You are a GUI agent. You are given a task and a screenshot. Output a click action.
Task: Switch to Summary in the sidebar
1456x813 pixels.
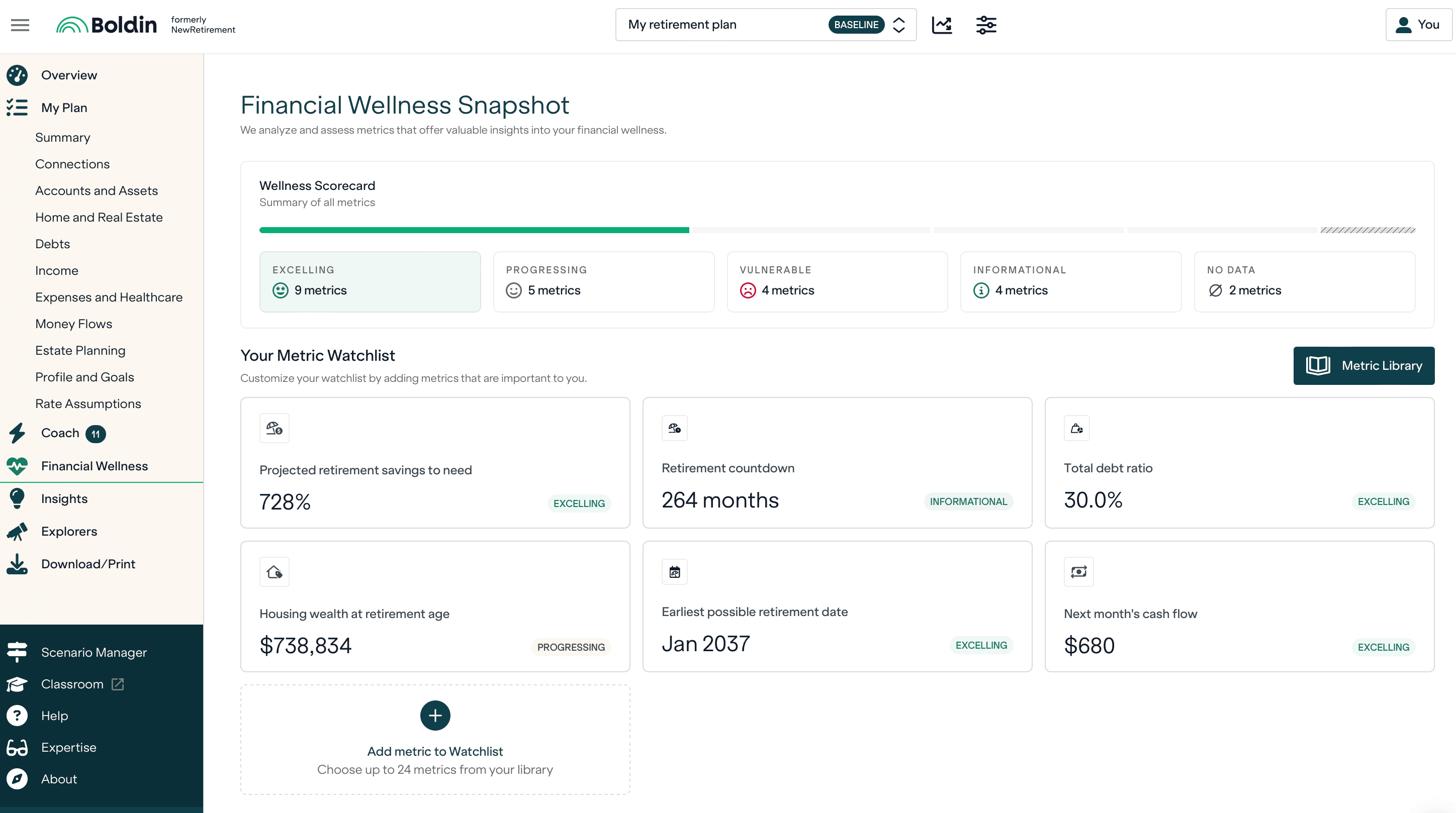pos(63,137)
